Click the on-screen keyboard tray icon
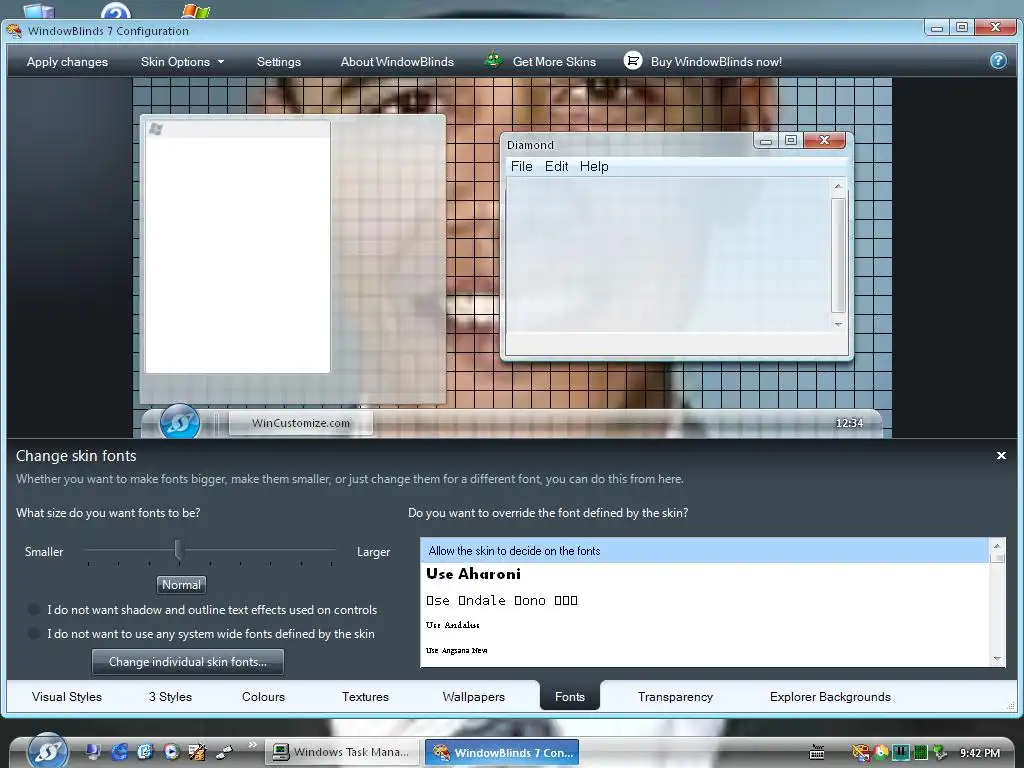This screenshot has height=768, width=1024. click(817, 752)
